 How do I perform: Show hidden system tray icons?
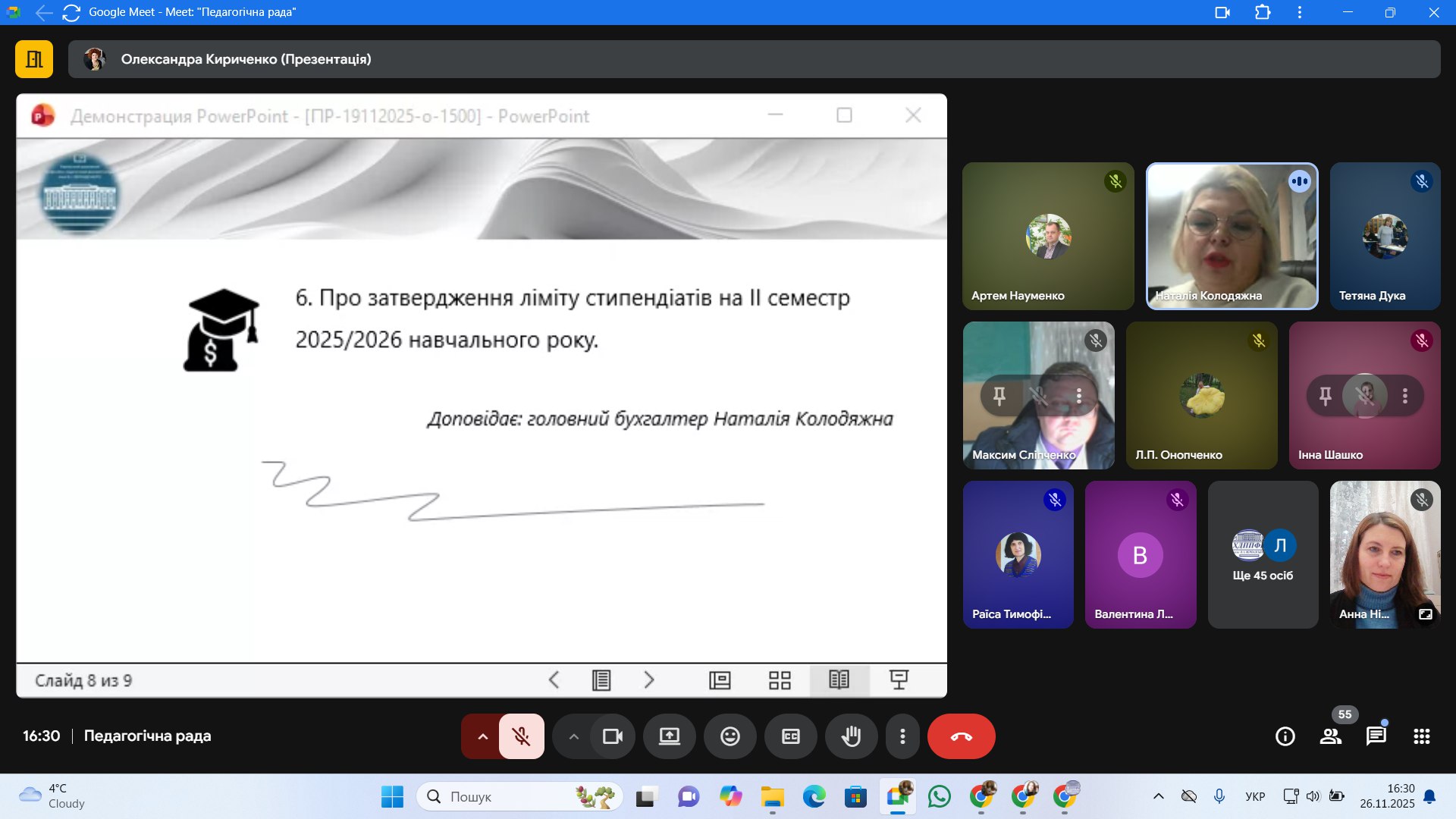coord(1158,796)
